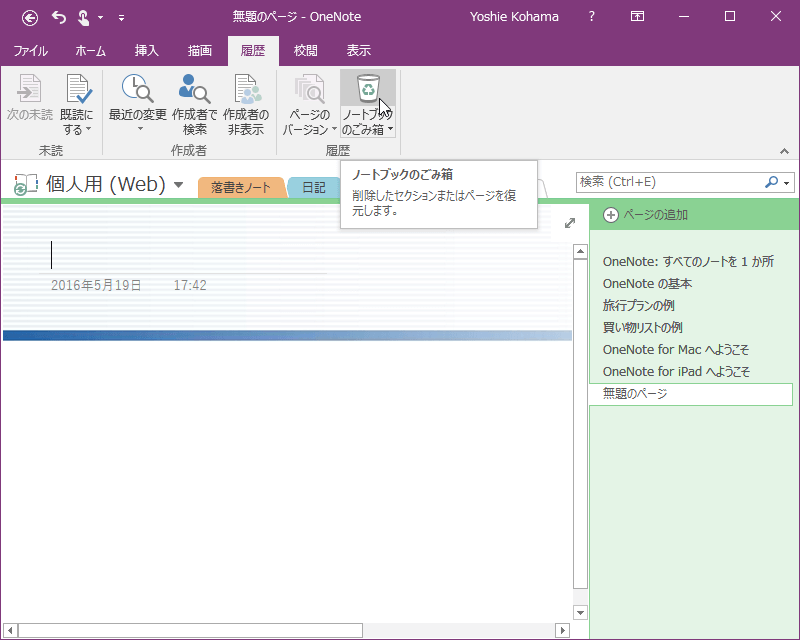Click the Back arrow in title bar
This screenshot has height=640, width=800.
30,17
